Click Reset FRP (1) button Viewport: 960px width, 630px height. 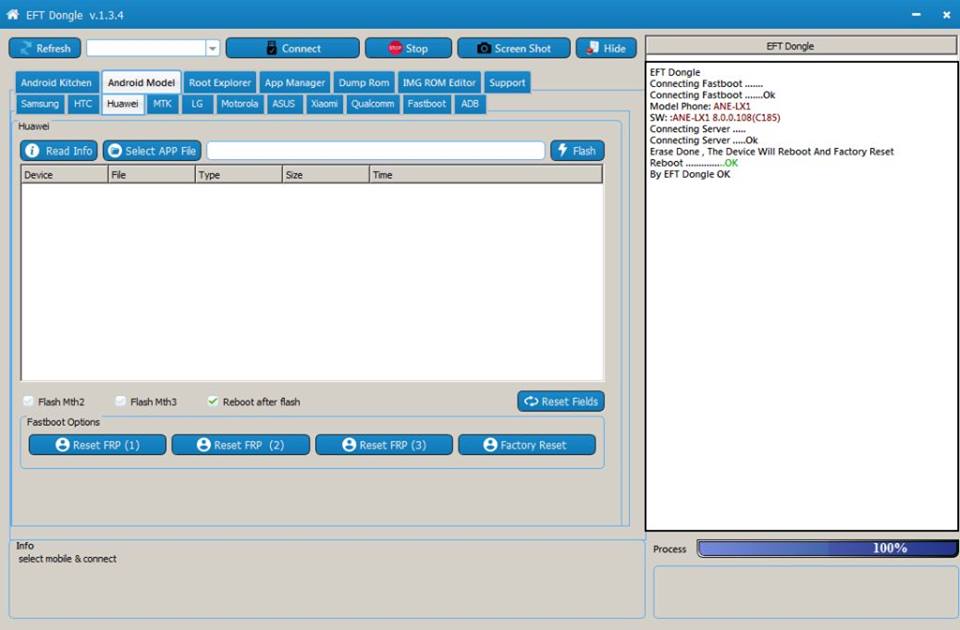pos(97,445)
